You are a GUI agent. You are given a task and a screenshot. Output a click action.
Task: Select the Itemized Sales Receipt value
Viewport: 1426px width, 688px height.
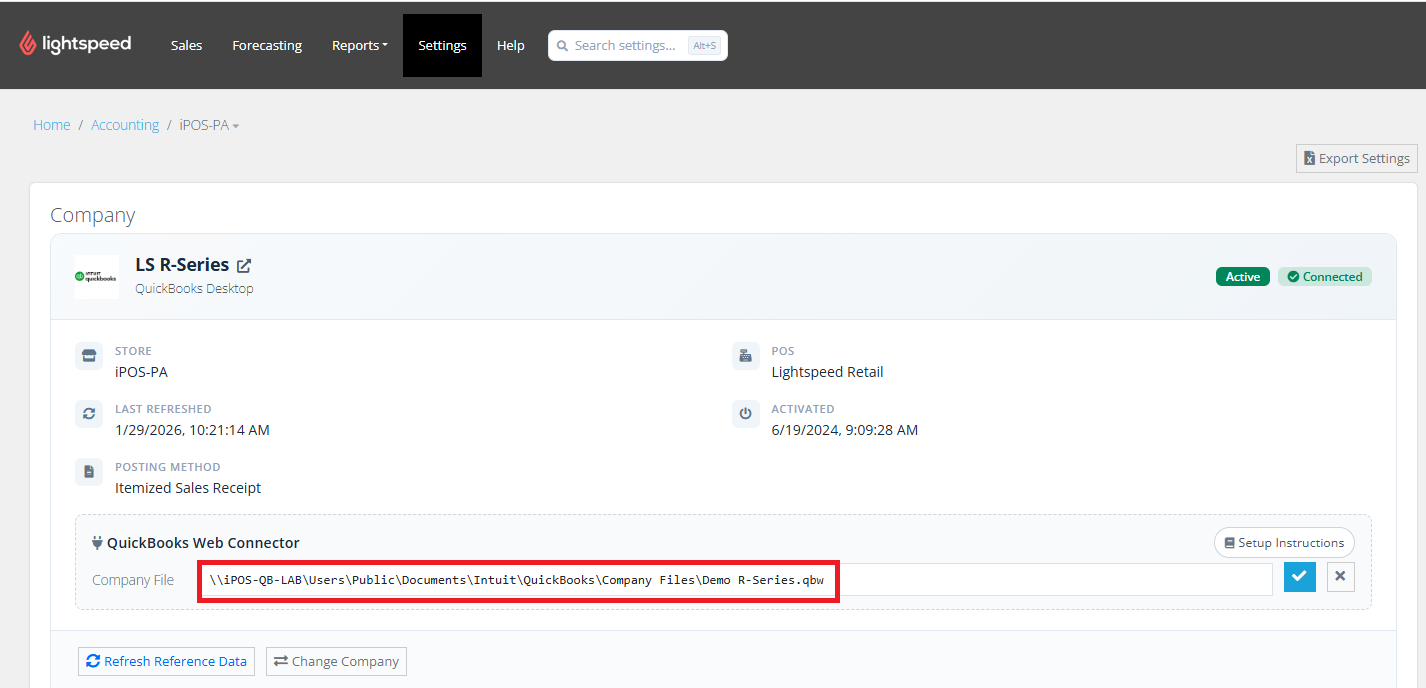(x=188, y=488)
